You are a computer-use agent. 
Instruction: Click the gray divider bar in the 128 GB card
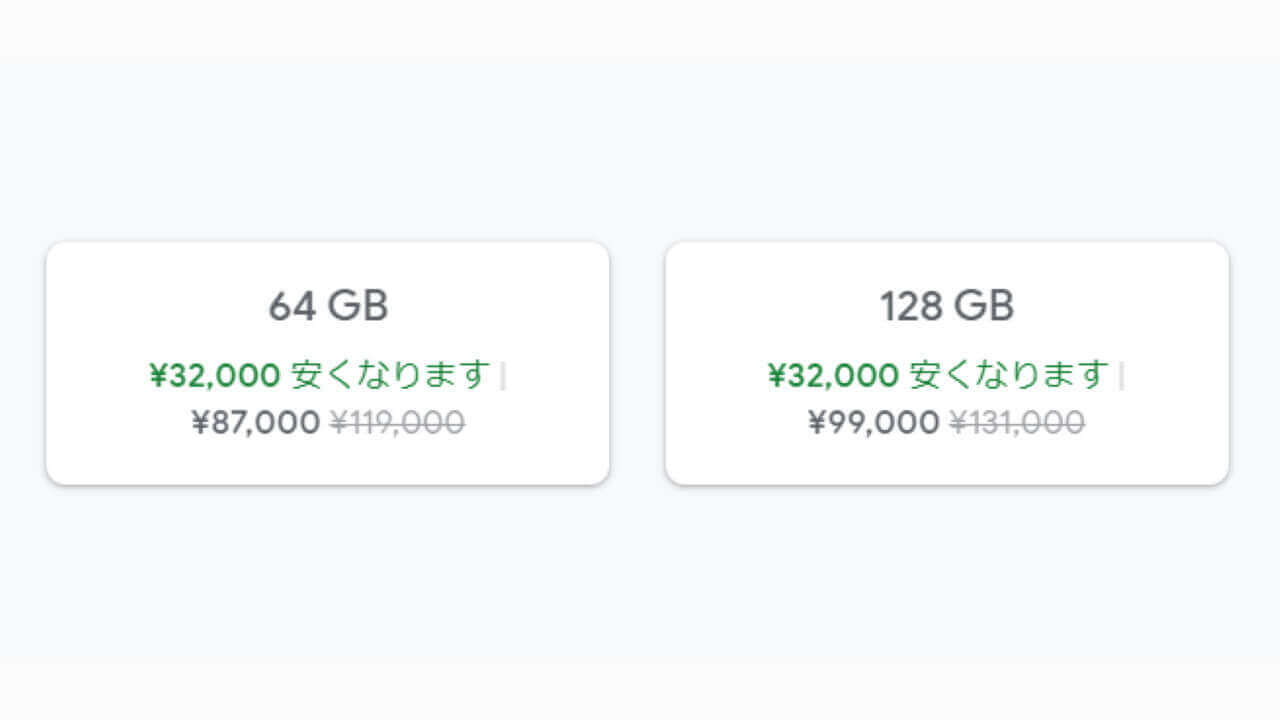1121,376
